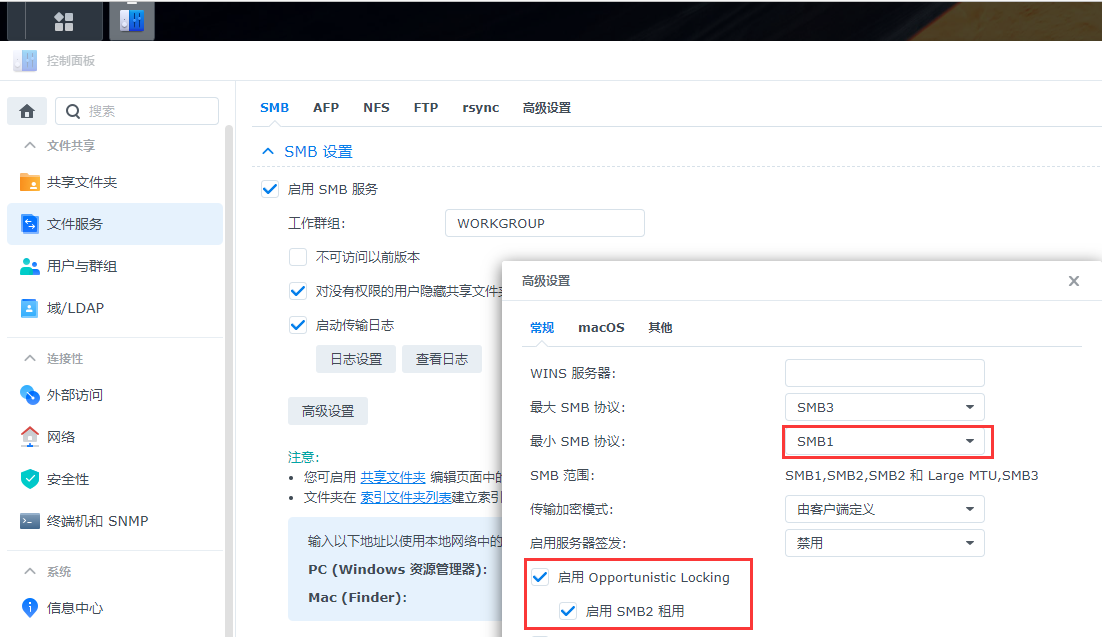Click the 日志设置 button
The width and height of the screenshot is (1102, 637).
tap(356, 359)
